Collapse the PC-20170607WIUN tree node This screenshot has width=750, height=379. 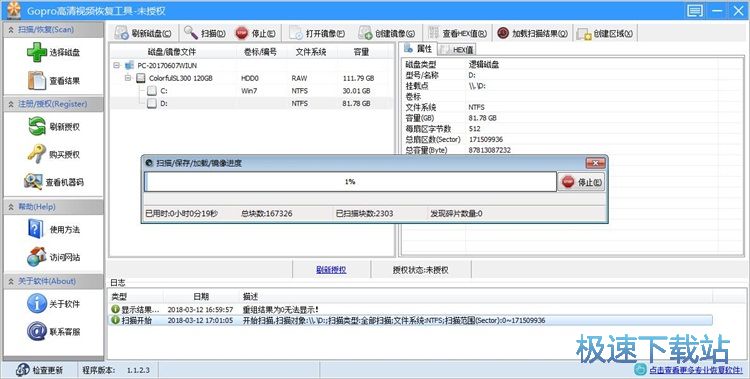(x=117, y=65)
